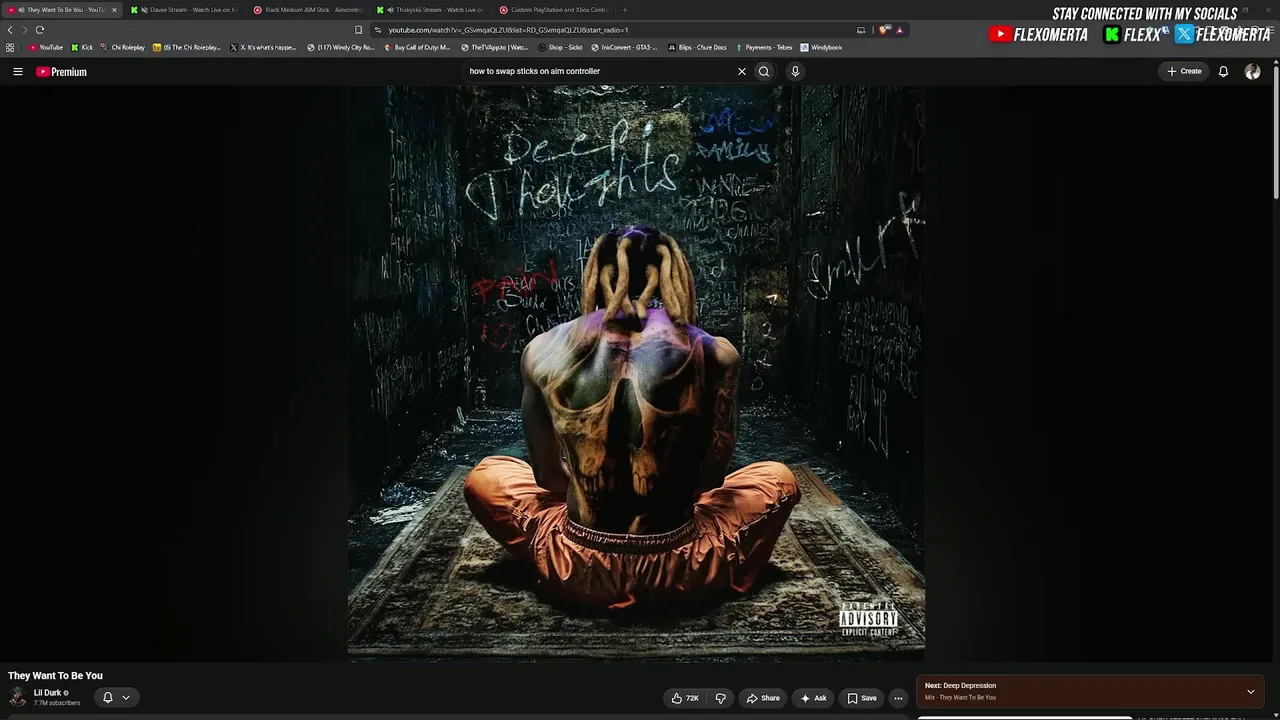Click the browser address bar URL
Image resolution: width=1280 pixels, height=720 pixels.
coord(508,30)
